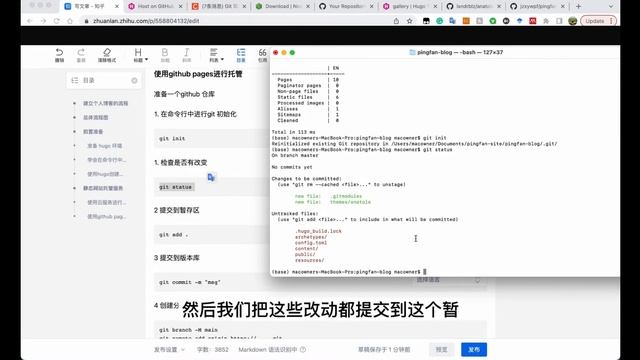Click the profile avatar in Chrome toolbar
The image size is (640, 360).
tap(572, 21)
